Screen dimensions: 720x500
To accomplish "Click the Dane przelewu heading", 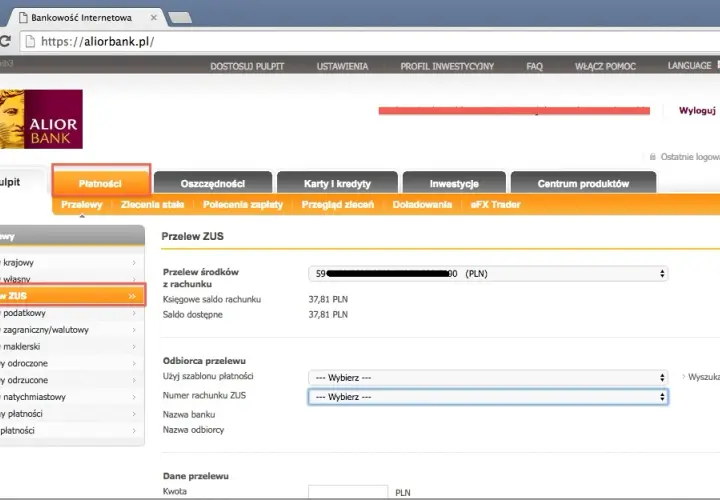I will pyautogui.click(x=196, y=476).
